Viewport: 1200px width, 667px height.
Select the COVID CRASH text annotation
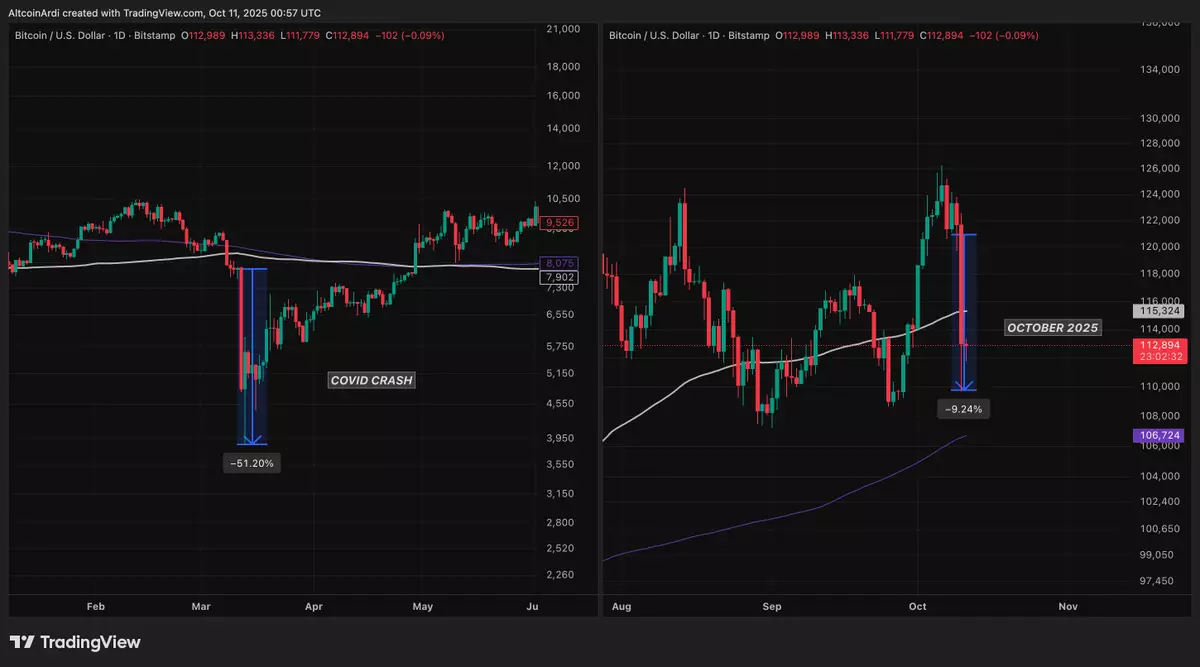click(371, 380)
